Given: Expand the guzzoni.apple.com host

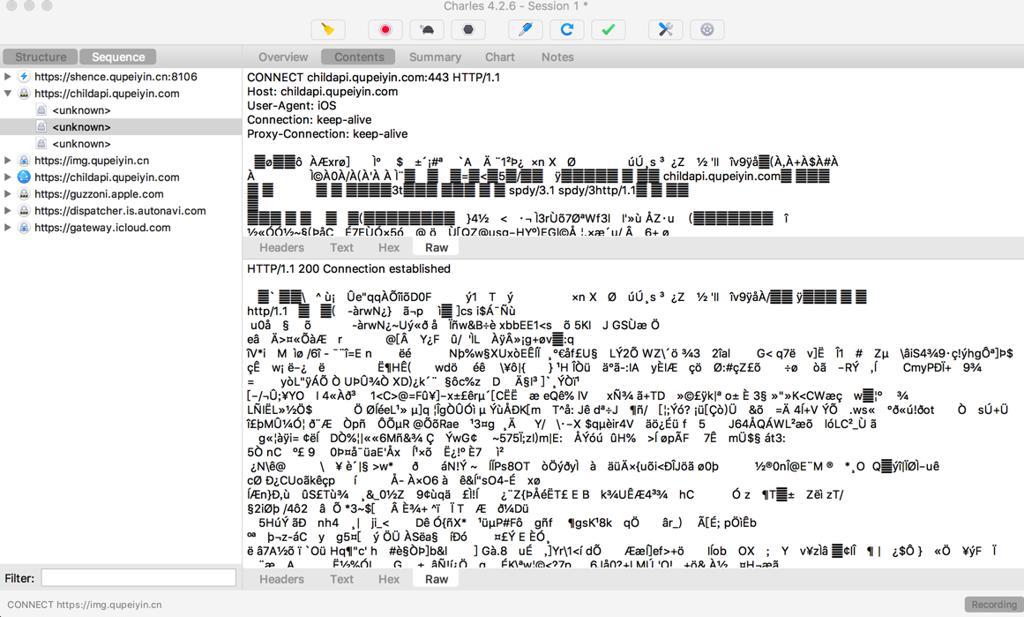Looking at the screenshot, I should pyautogui.click(x=8, y=194).
